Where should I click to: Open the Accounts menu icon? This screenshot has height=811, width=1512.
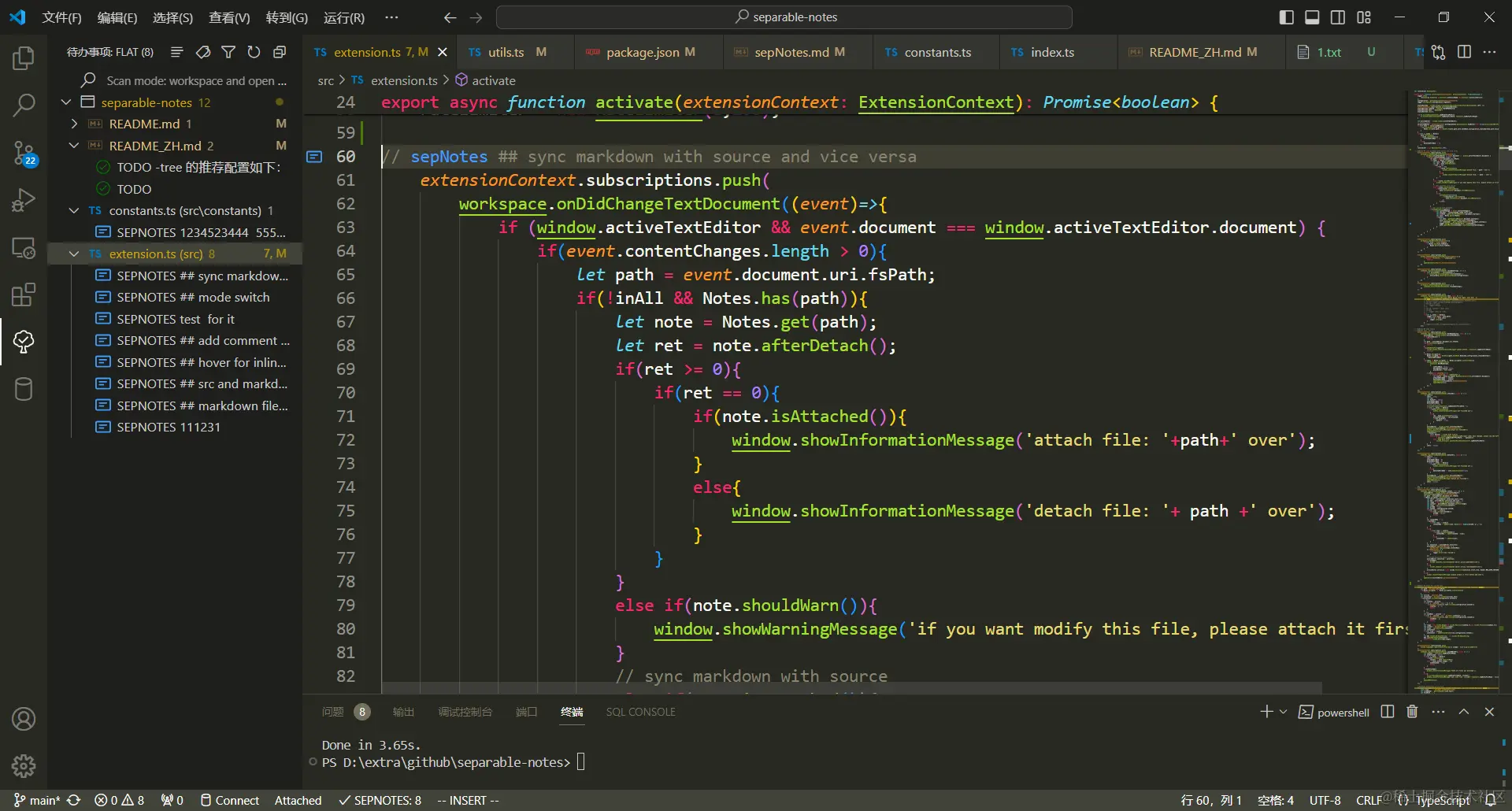pos(24,719)
